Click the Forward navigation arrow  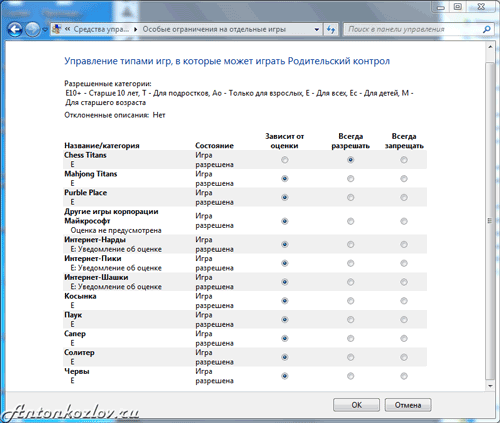[x=32, y=30]
